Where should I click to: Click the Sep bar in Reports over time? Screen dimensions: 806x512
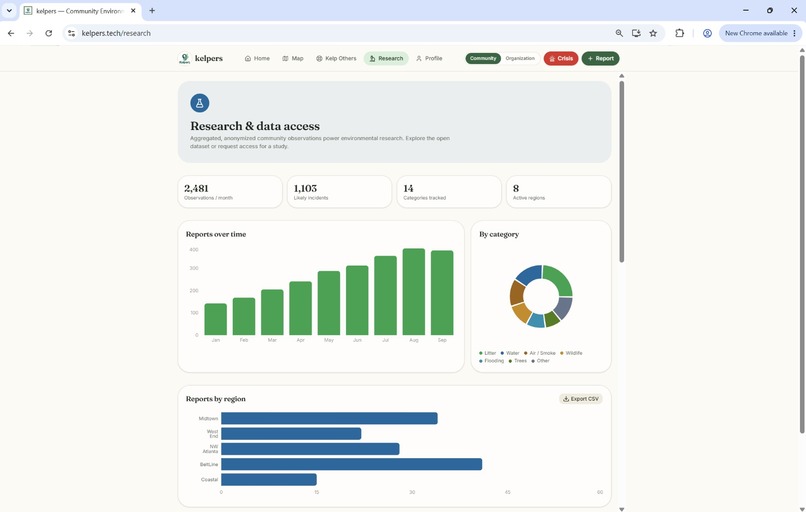[442, 293]
